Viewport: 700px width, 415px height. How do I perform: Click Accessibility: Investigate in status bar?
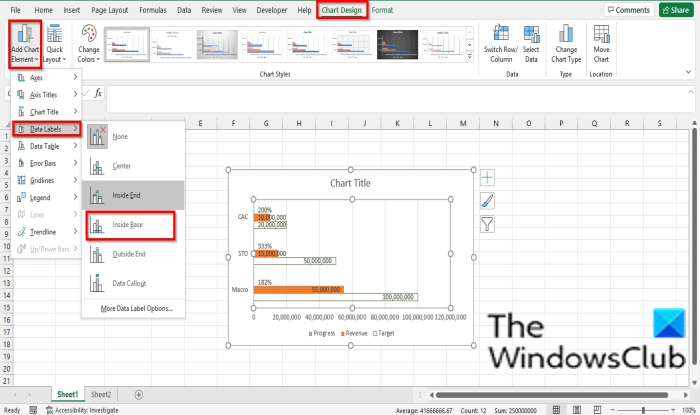click(x=82, y=410)
